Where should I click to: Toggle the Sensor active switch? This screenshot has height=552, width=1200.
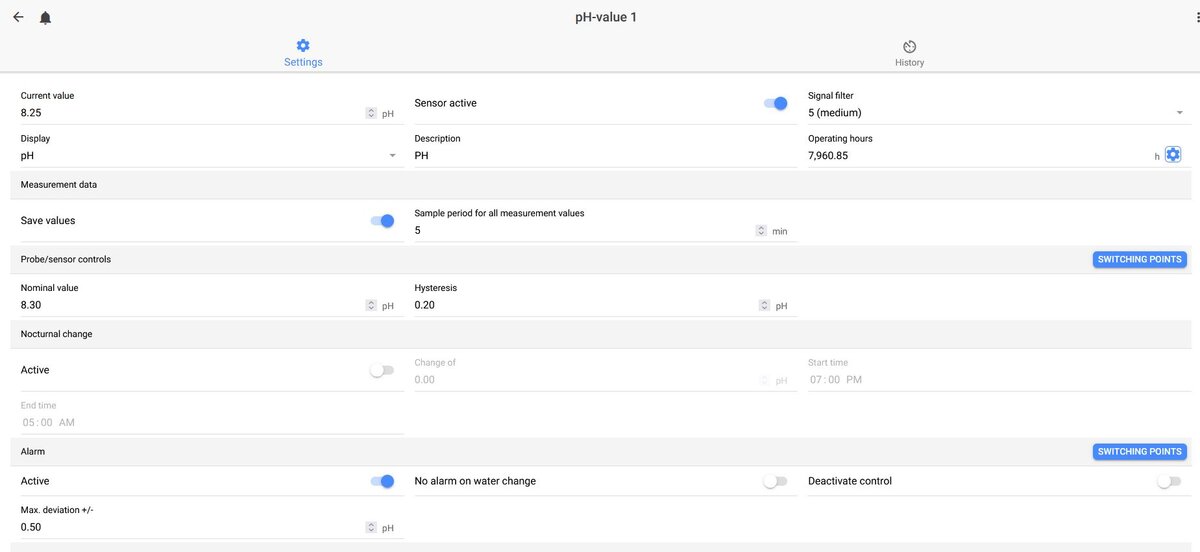point(775,103)
